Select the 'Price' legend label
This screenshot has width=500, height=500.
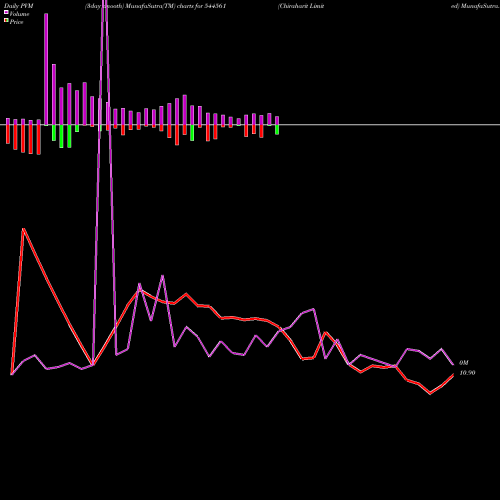(16, 22)
